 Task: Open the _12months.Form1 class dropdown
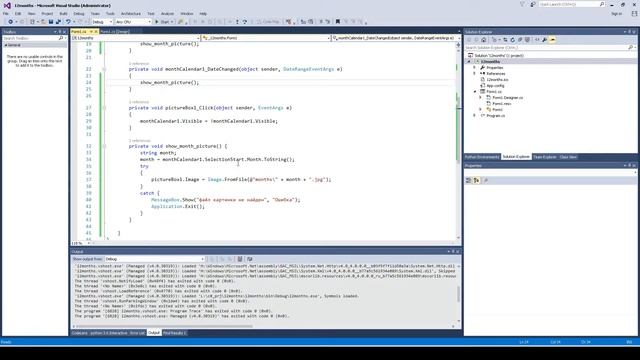[266, 38]
